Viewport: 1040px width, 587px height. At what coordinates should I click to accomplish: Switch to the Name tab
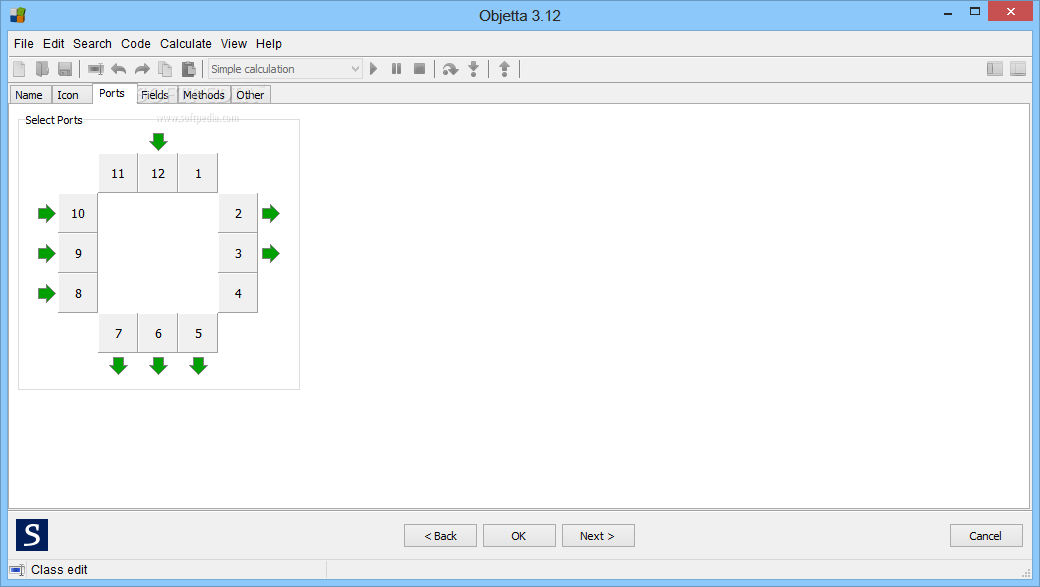(x=29, y=95)
